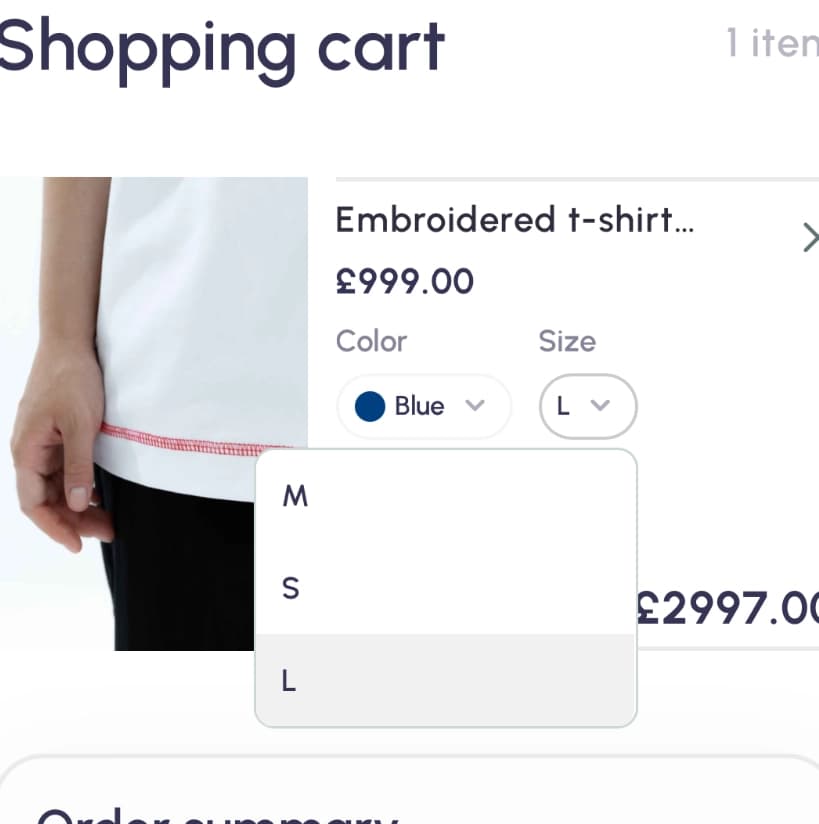Pick the highlighted L size option
Image resolution: width=819 pixels, height=824 pixels.
click(289, 681)
